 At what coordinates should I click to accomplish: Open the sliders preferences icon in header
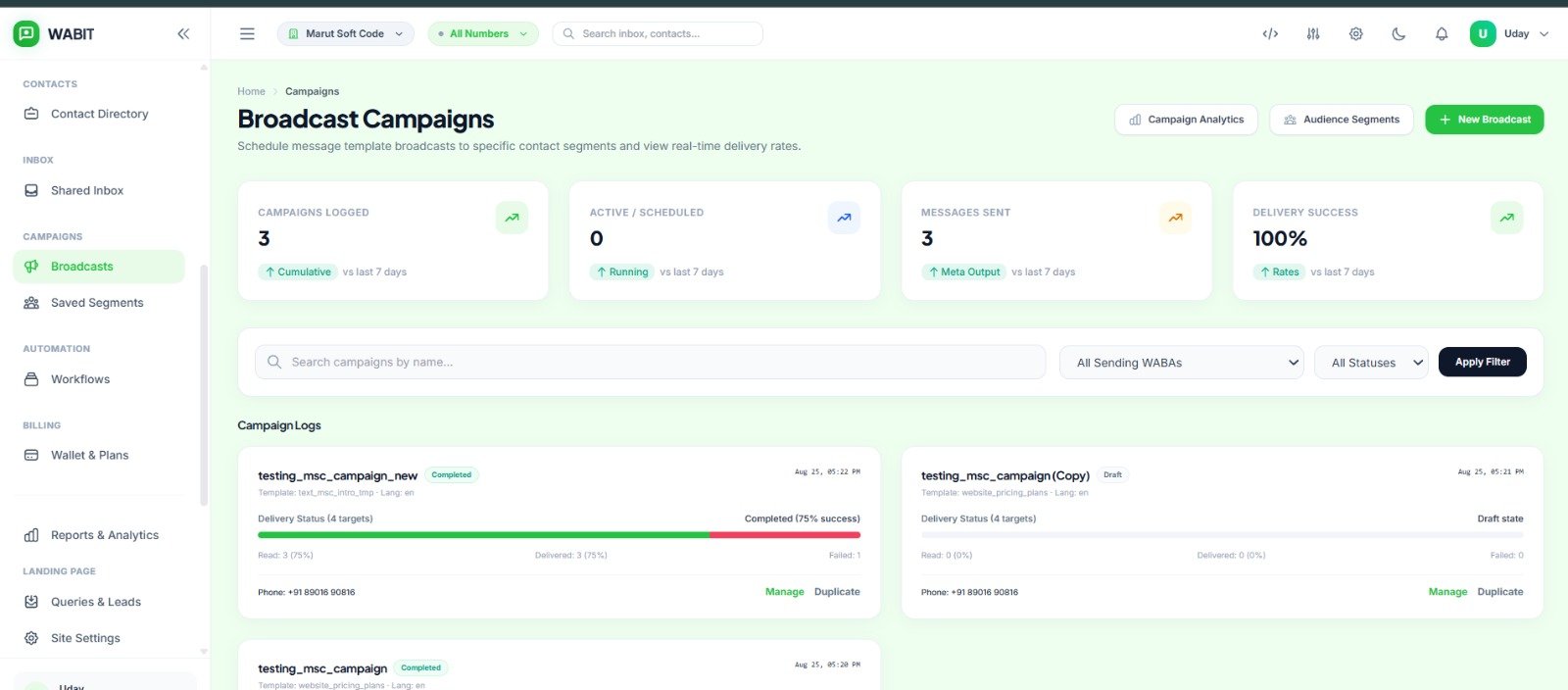[x=1313, y=34]
